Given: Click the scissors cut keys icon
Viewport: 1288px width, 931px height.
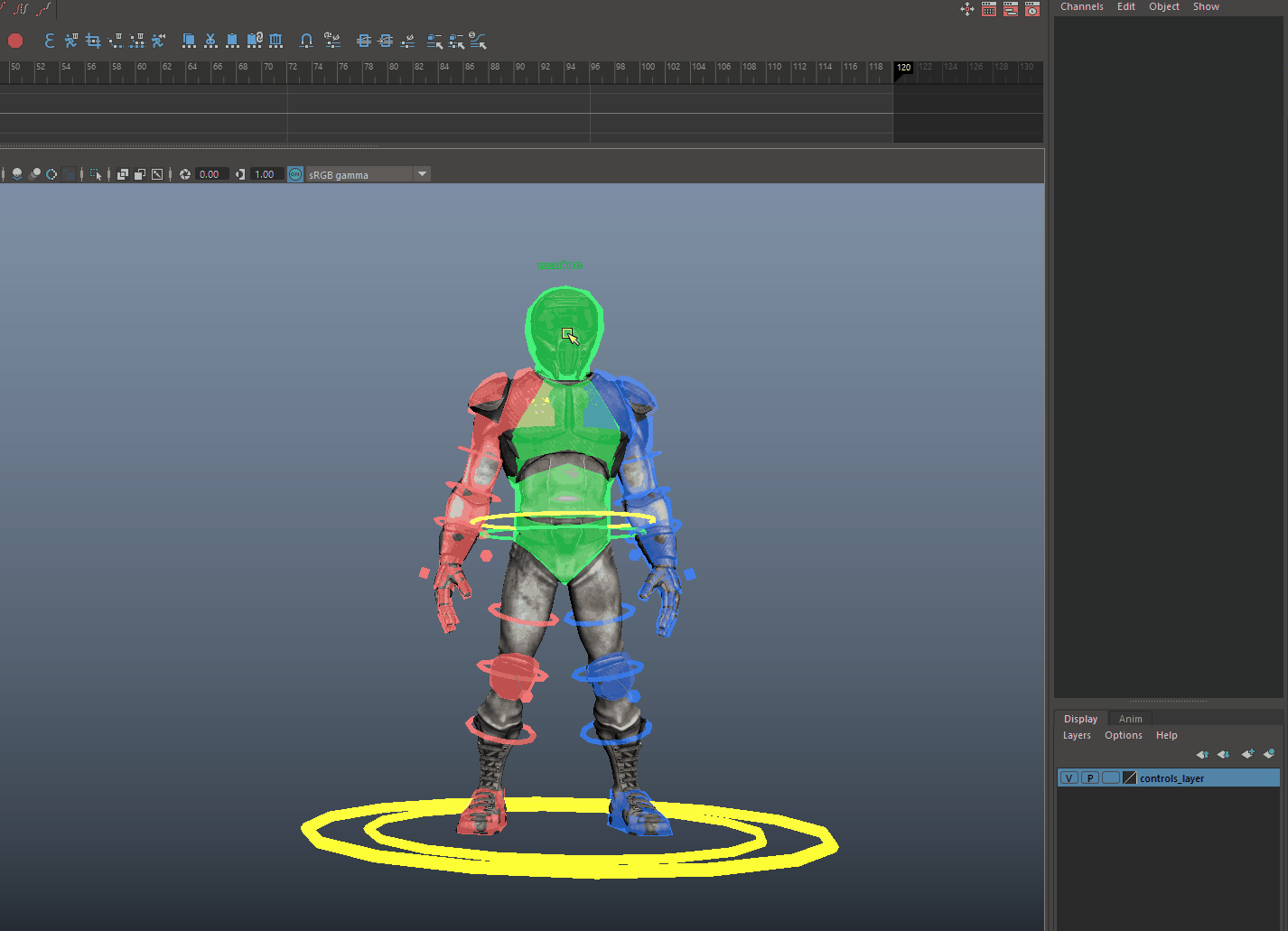Looking at the screenshot, I should pos(210,41).
